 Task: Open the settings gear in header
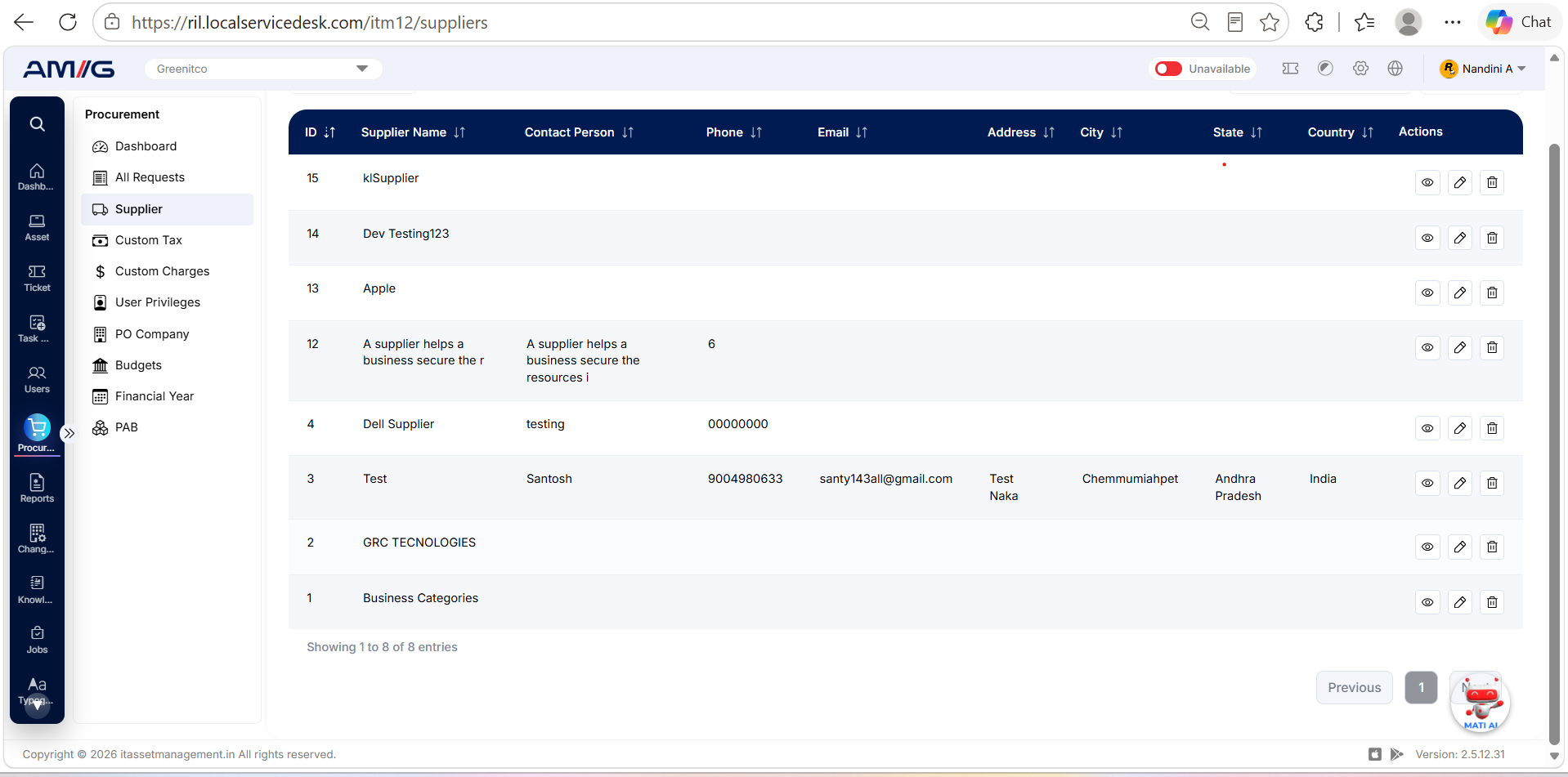(x=1360, y=69)
